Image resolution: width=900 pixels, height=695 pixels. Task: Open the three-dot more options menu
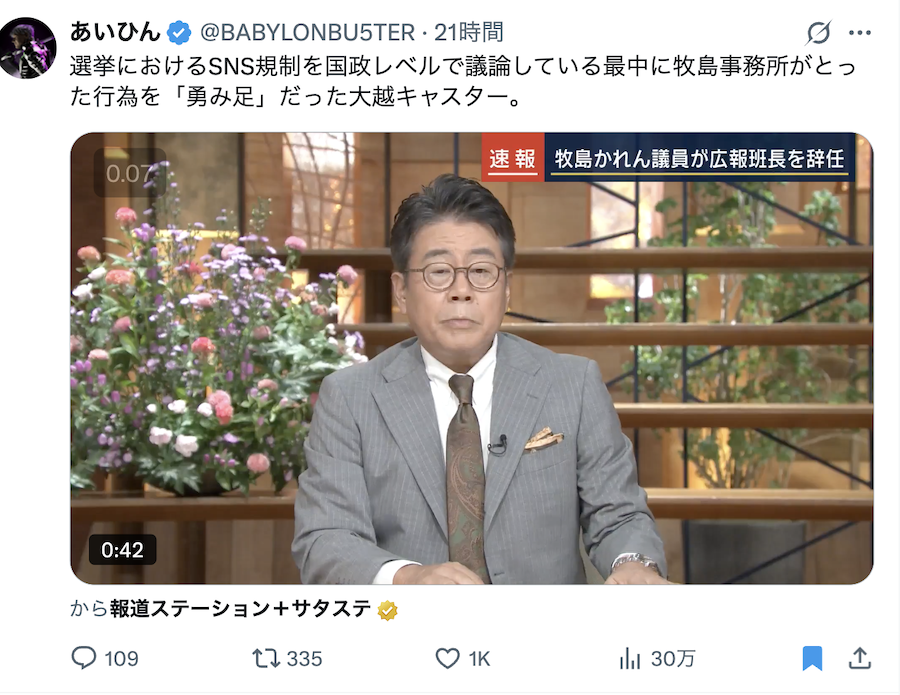tap(859, 33)
